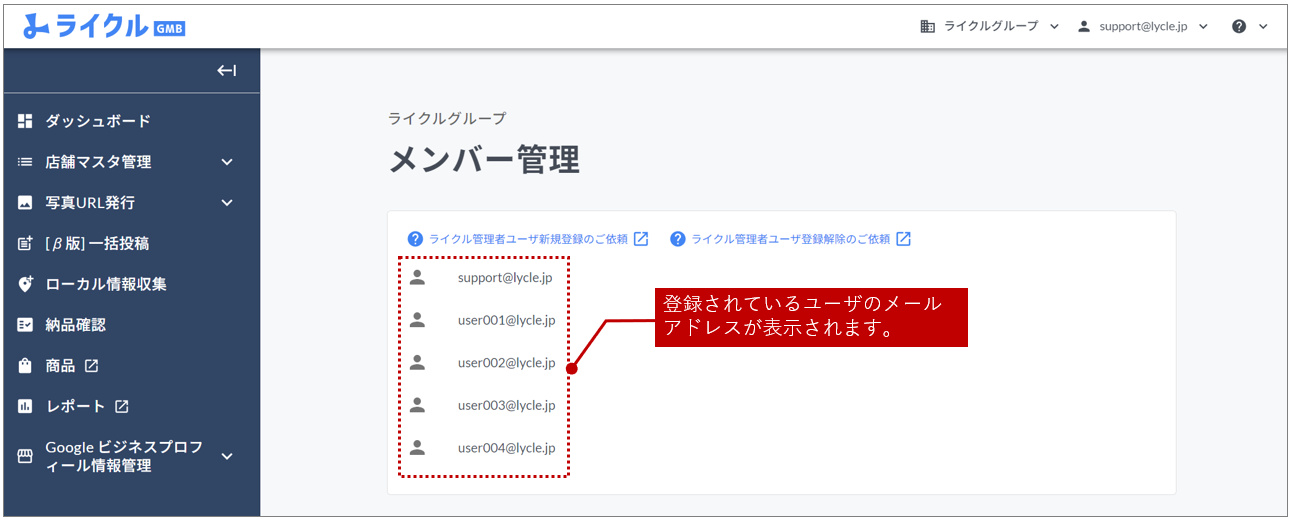Expand the 店舗マスタ管理 submenu chevron
Viewport: 1294px width, 522px height.
click(227, 162)
